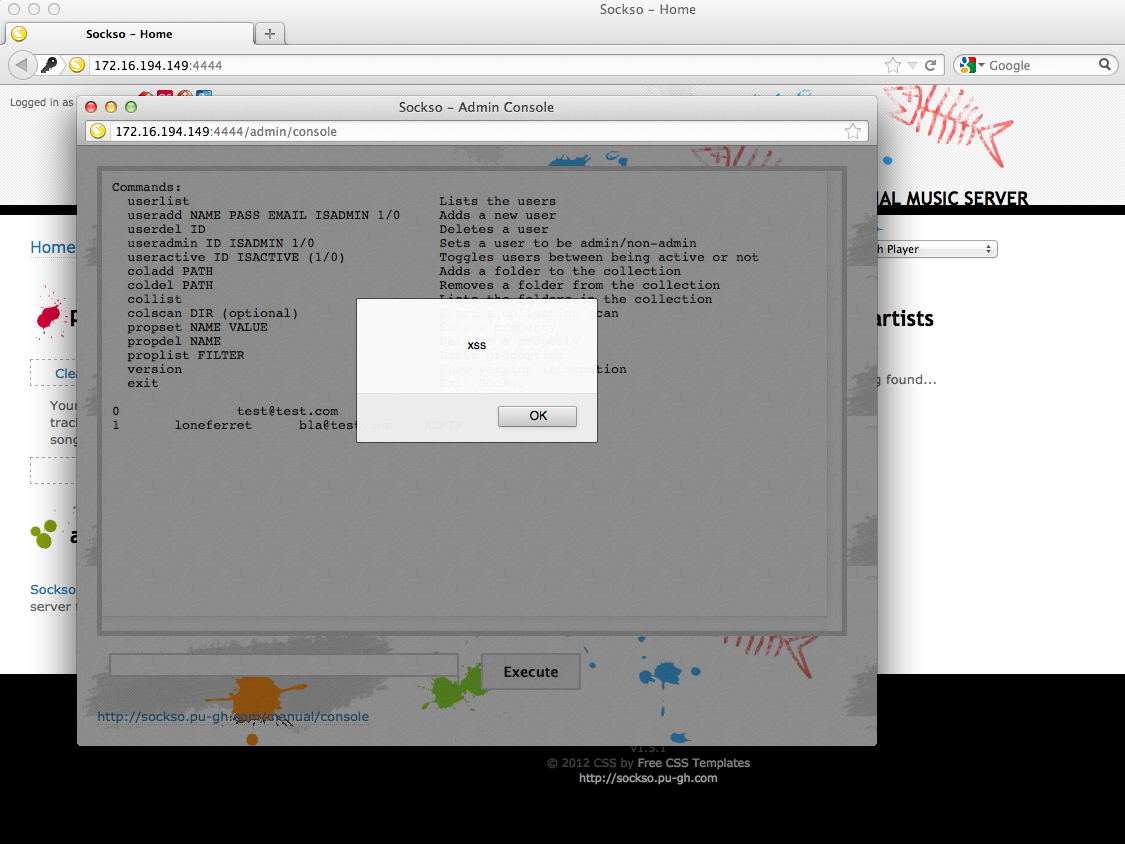The height and width of the screenshot is (853, 1125).
Task: Click the "Adds a folder to the collection" description
Action: point(560,271)
